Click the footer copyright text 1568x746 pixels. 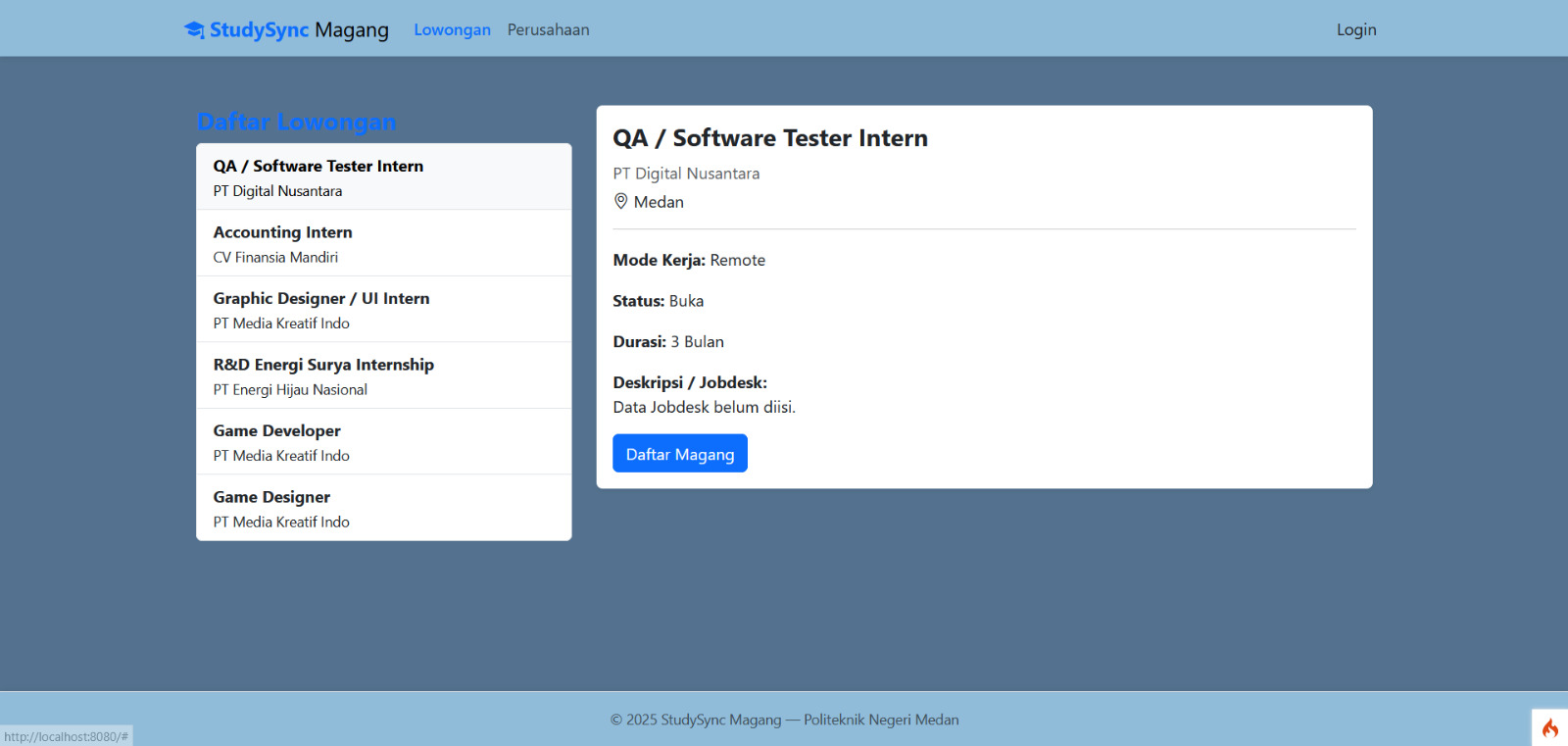tap(784, 720)
